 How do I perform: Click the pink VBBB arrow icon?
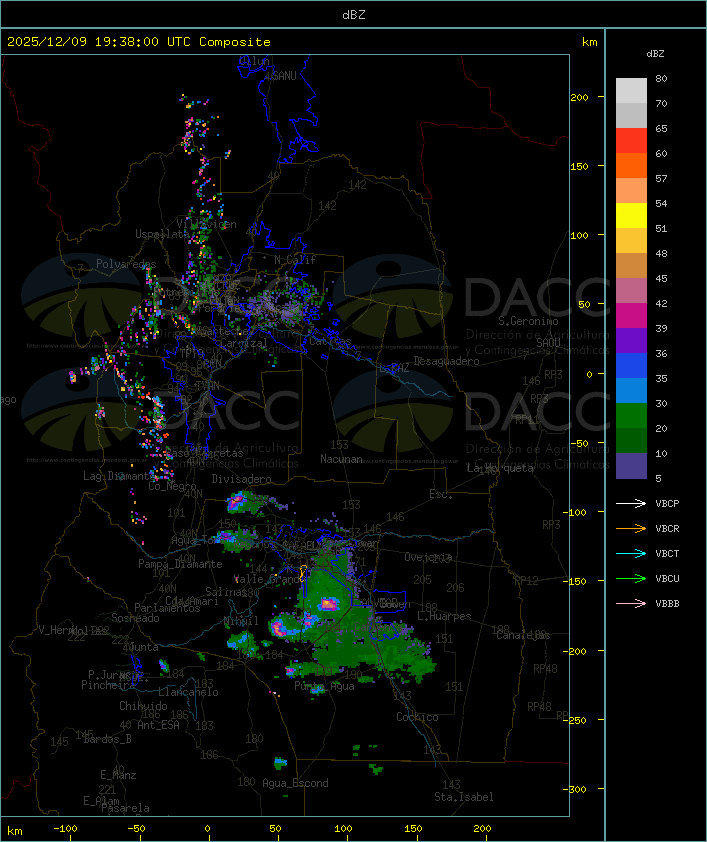[x=631, y=603]
